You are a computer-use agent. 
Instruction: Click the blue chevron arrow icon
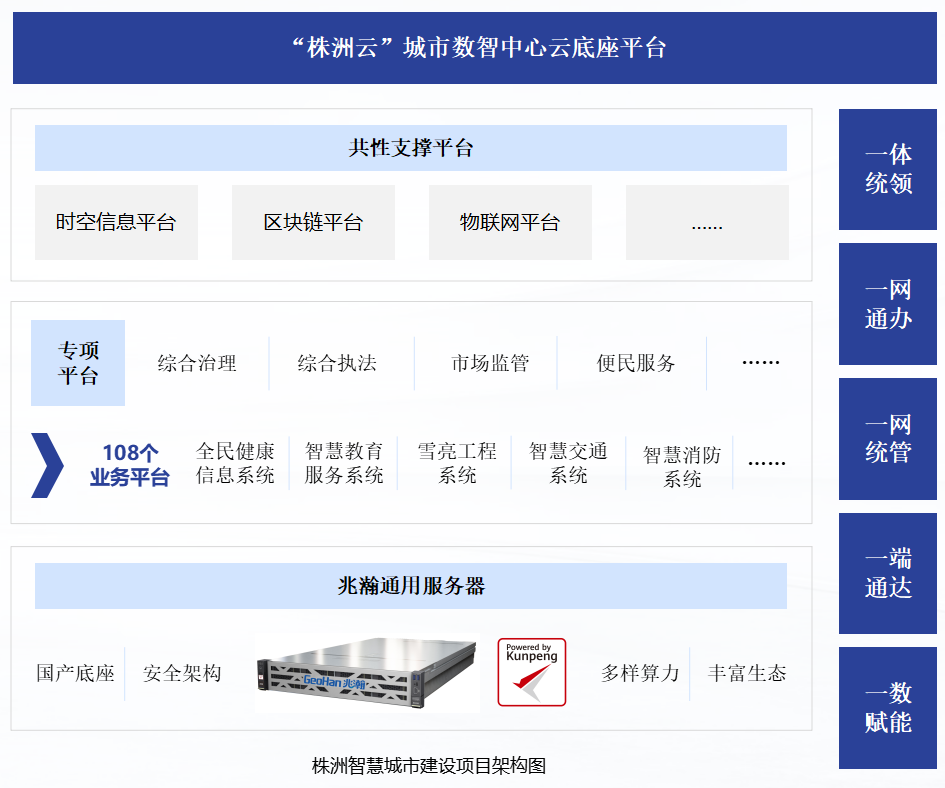(x=47, y=465)
